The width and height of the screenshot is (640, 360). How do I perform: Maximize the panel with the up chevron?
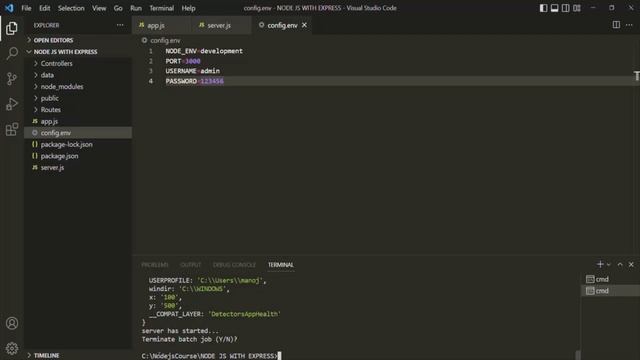620,264
